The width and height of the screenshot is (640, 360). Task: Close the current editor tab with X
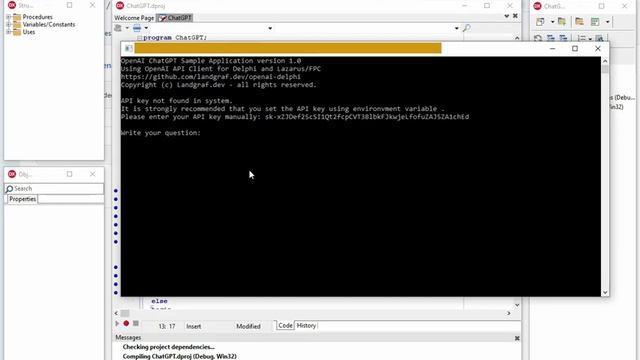pos(515,16)
